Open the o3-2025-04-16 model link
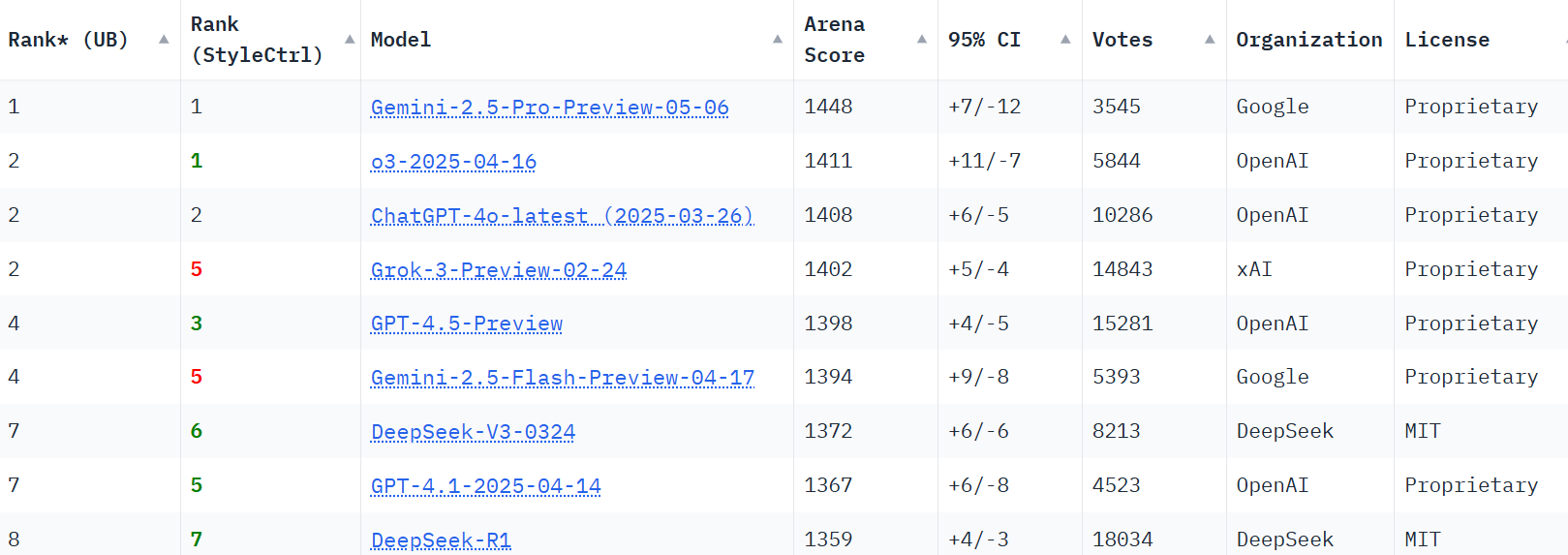Viewport: 1568px width, 555px height. [453, 162]
